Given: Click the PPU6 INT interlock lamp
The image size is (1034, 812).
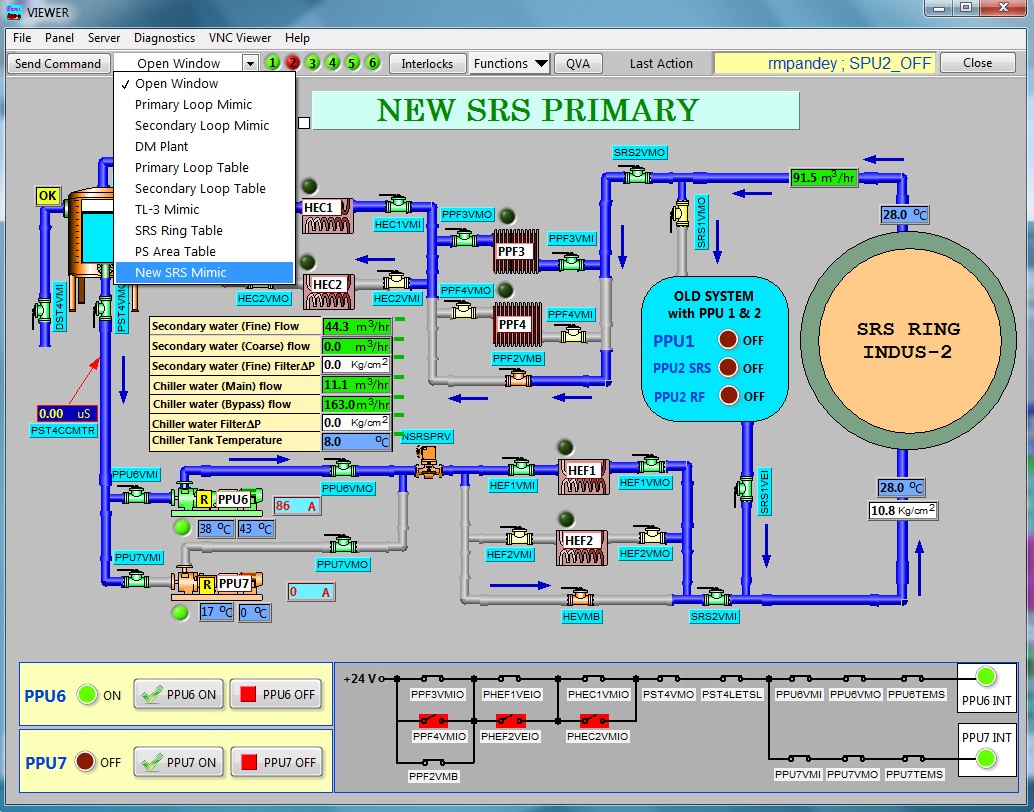Looking at the screenshot, I should (x=986, y=676).
